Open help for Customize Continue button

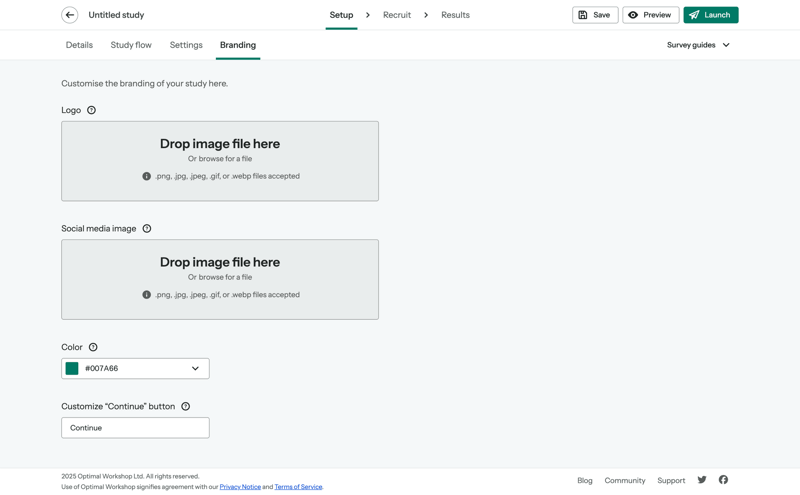point(185,407)
